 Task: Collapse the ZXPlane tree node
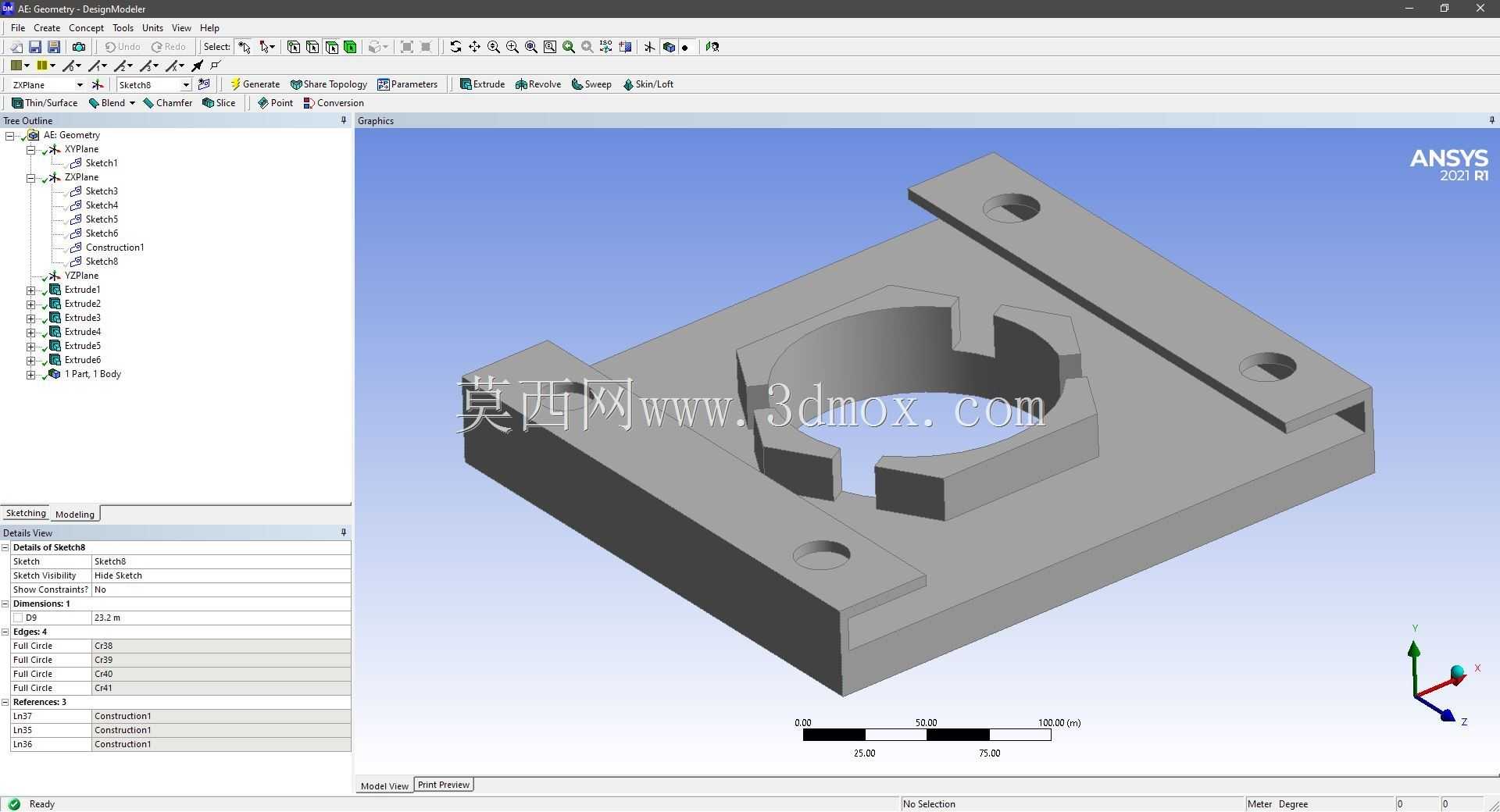coord(31,177)
